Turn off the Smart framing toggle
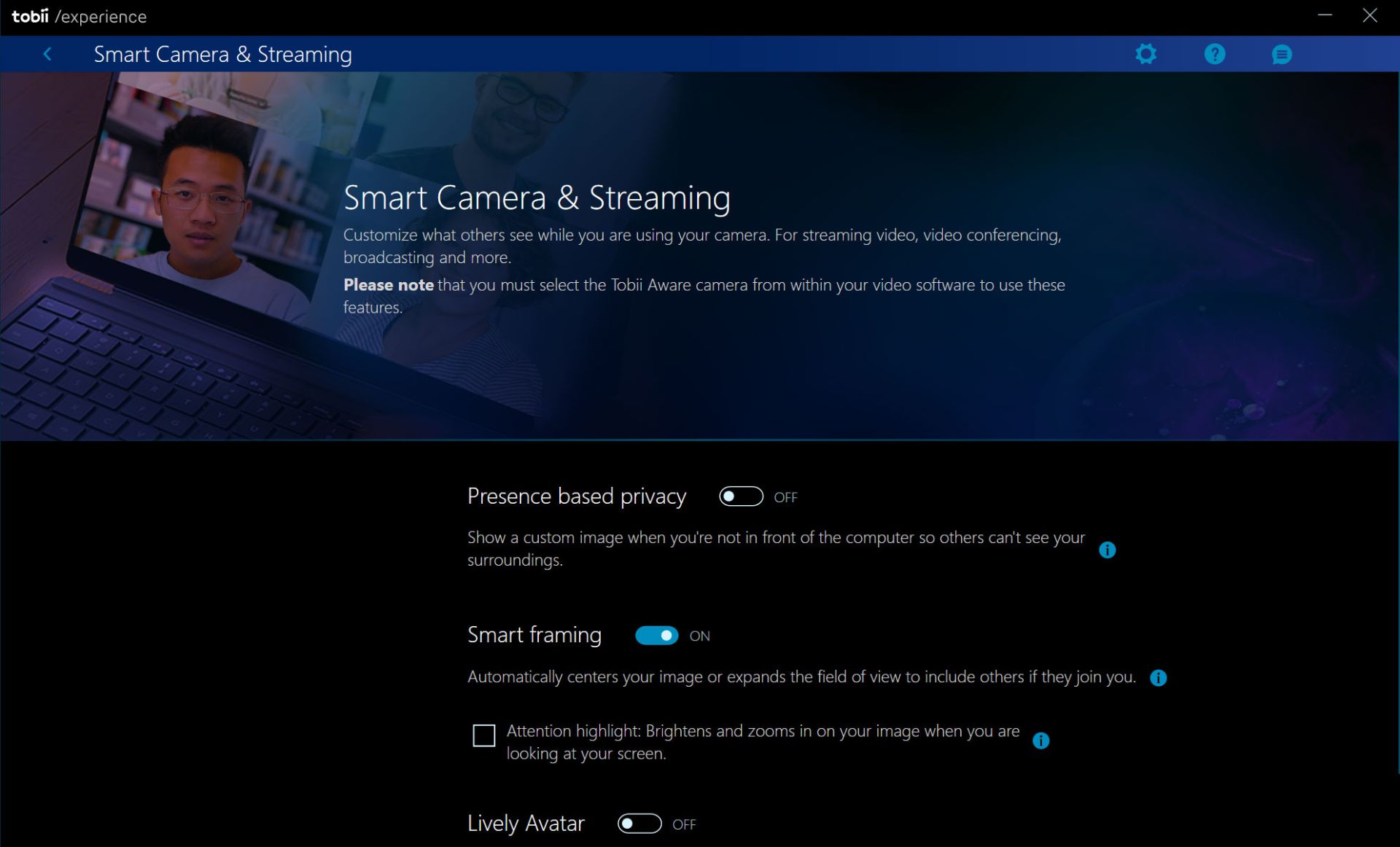The height and width of the screenshot is (847, 1400). click(656, 636)
